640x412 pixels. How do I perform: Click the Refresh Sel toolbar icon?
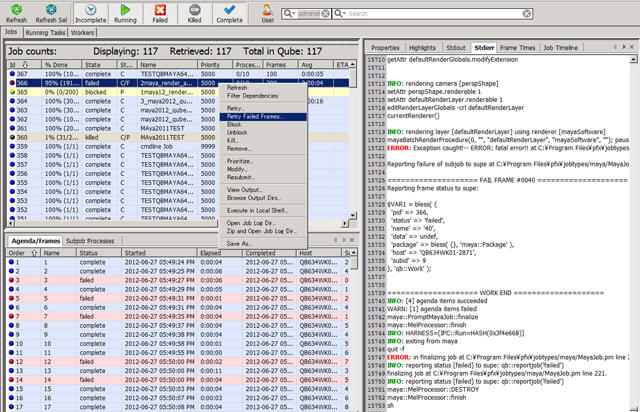[x=51, y=13]
